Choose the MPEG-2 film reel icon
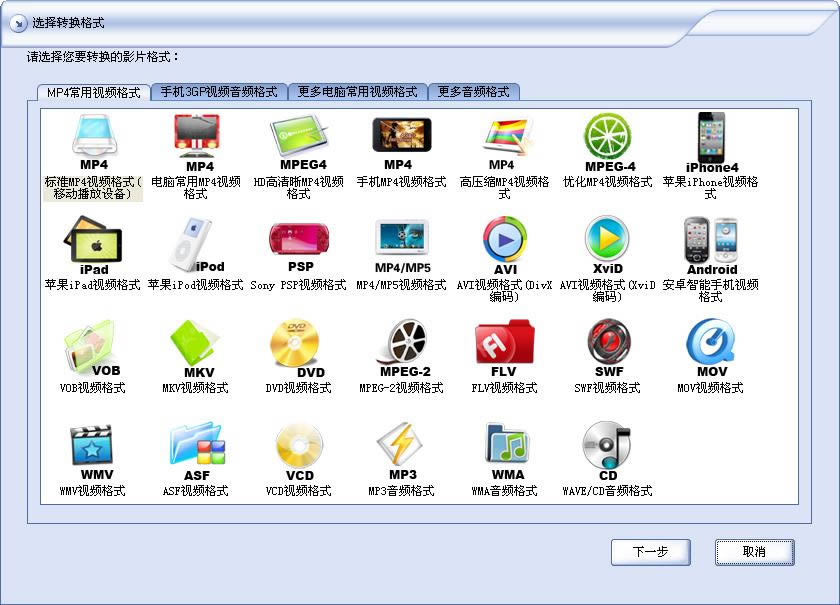Screen dimensions: 840x605 [x=403, y=348]
